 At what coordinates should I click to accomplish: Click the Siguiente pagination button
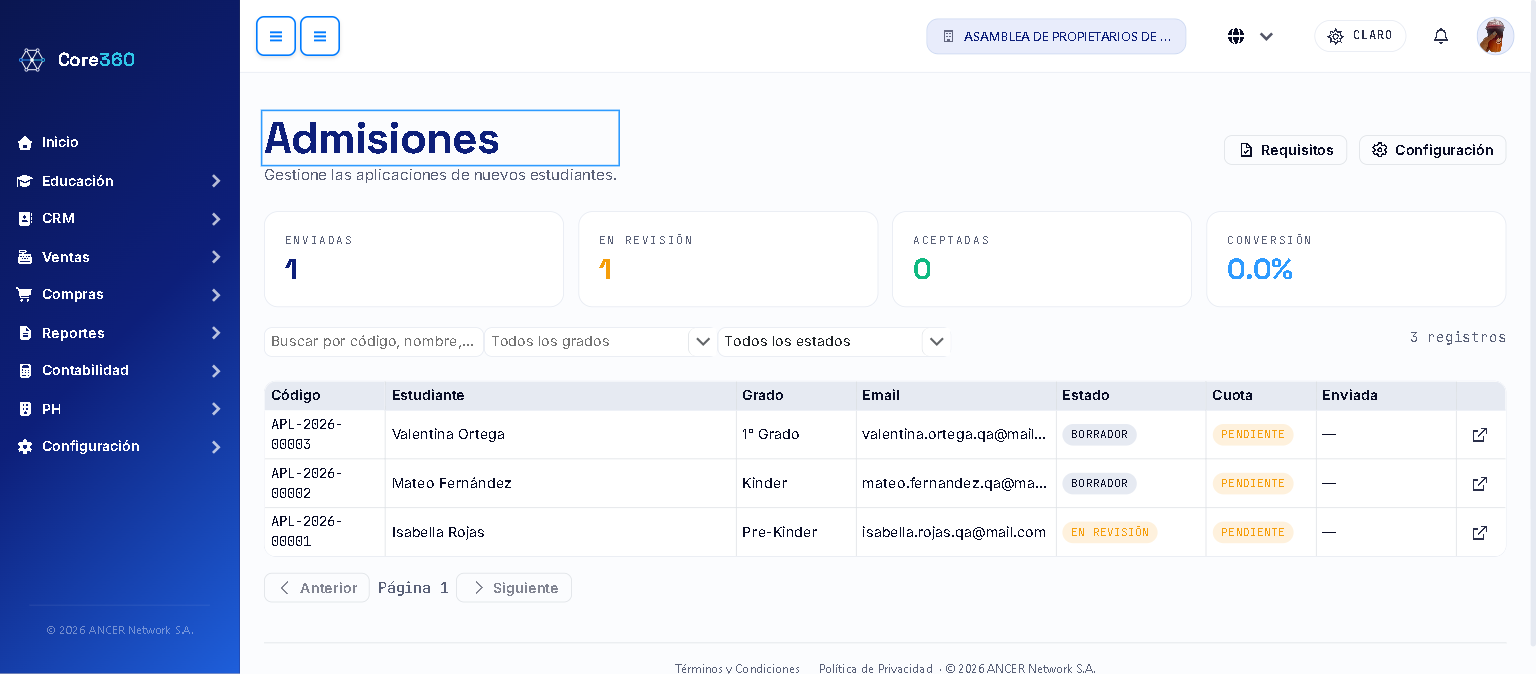[514, 588]
